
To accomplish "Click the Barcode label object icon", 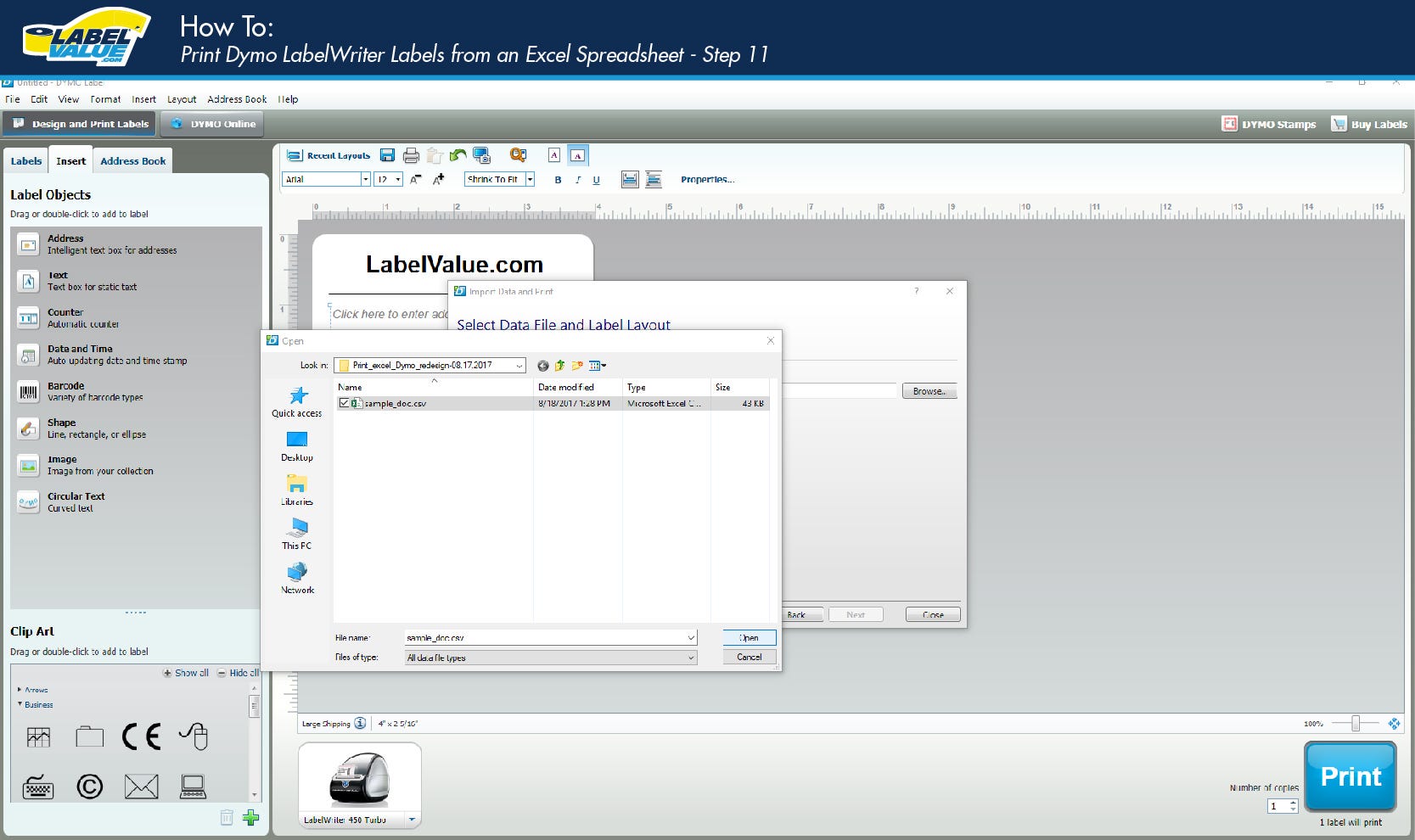I will [28, 391].
